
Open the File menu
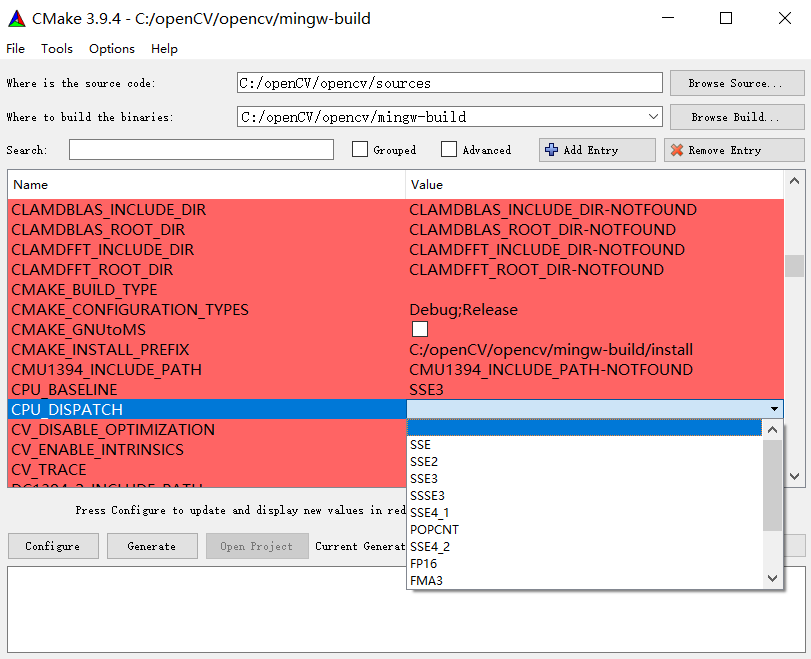(x=16, y=49)
